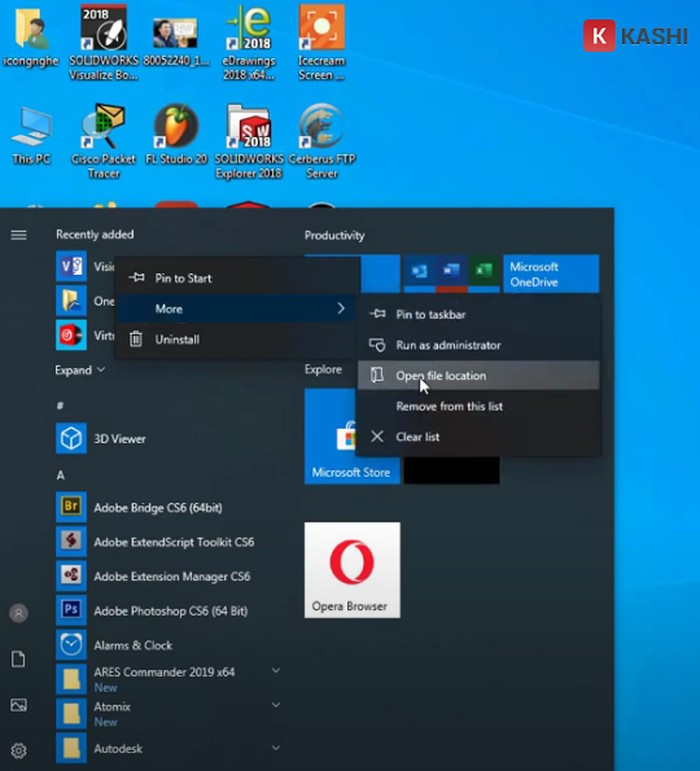Click the Recently added heading

coord(94,234)
